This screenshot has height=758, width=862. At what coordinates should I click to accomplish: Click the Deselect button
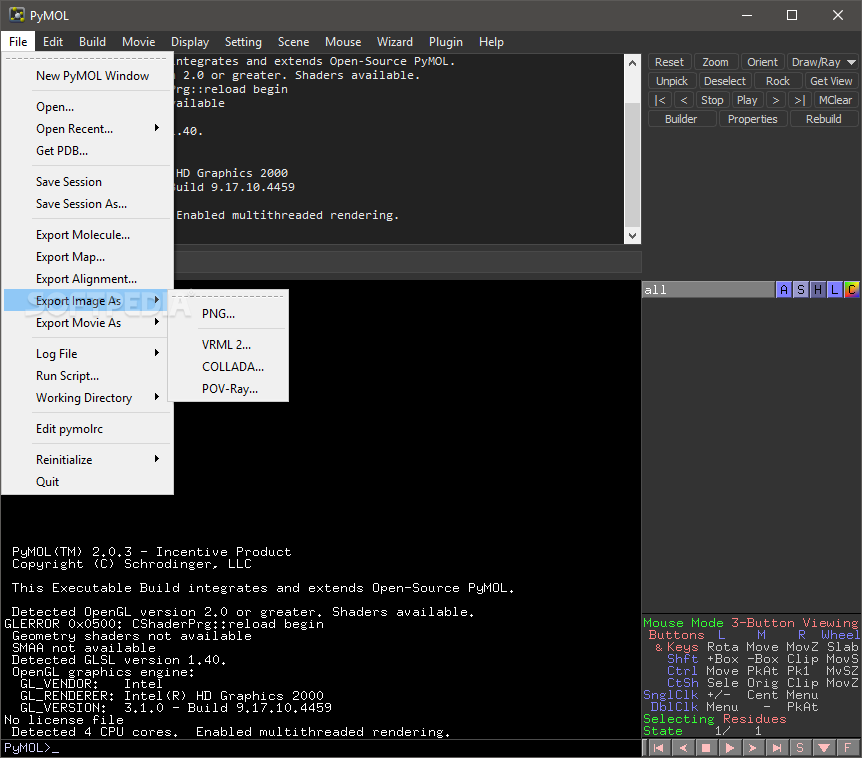(725, 81)
